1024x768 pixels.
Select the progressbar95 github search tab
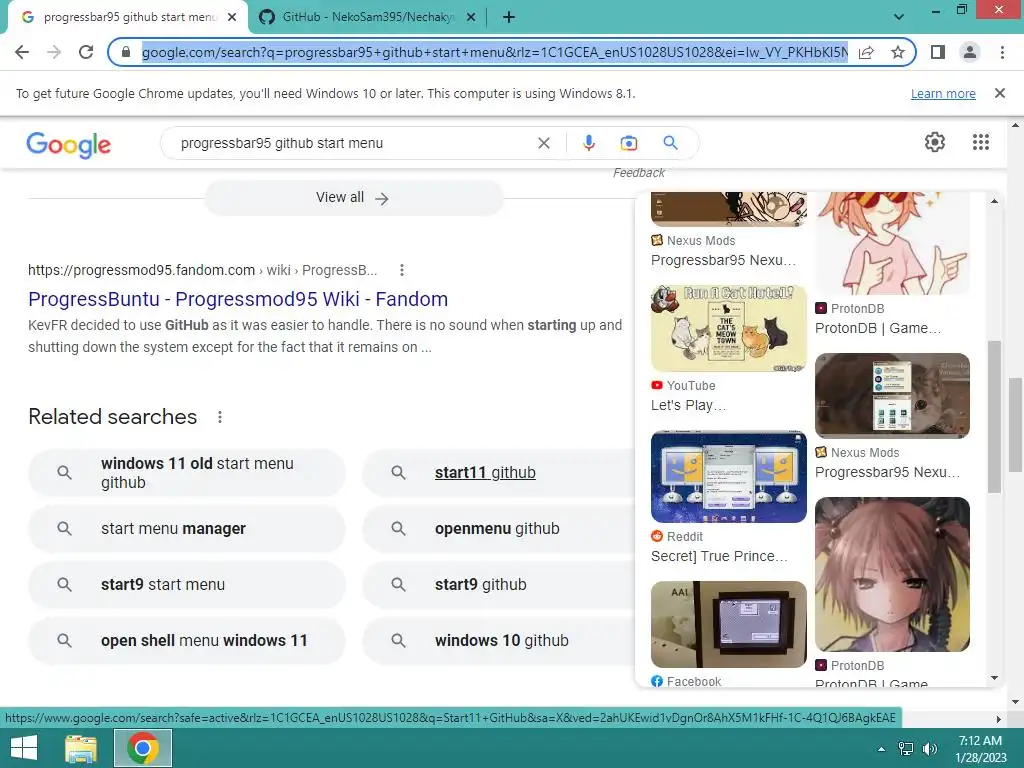pyautogui.click(x=129, y=18)
